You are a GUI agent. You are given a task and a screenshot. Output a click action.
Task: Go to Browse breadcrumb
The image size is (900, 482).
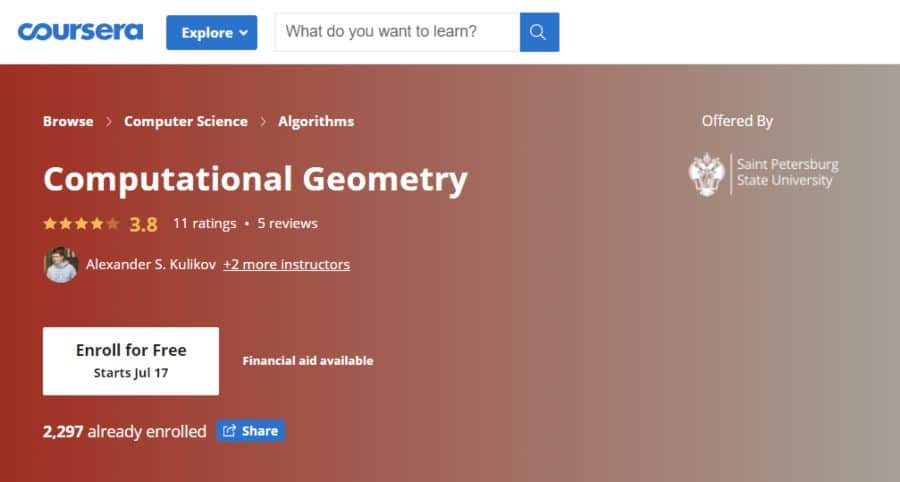click(68, 121)
